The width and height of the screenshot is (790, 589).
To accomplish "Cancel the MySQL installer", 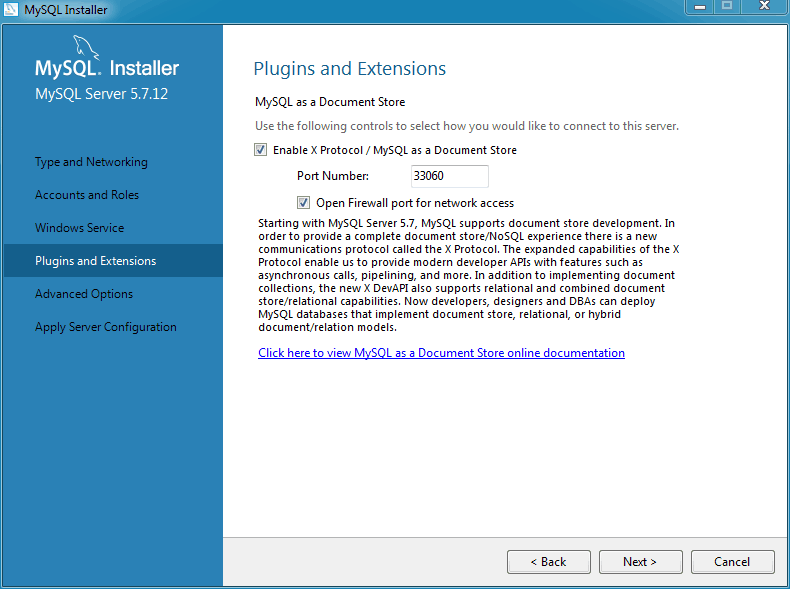I will (733, 562).
